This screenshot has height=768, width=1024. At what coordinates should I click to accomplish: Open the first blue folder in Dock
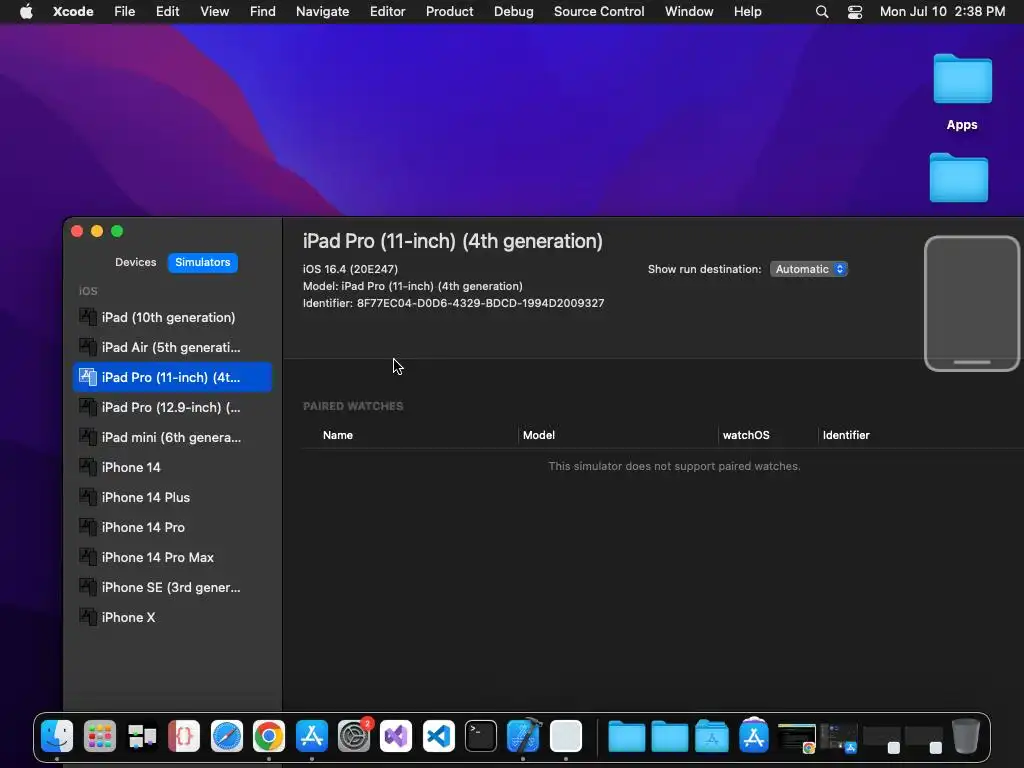626,736
